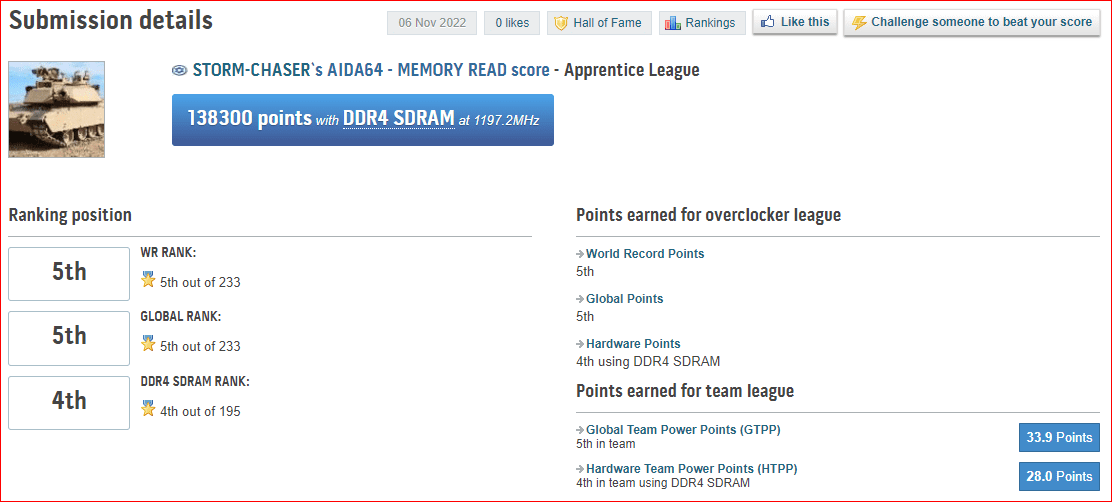1112x502 pixels.
Task: Click the DDR4 SDRAM rank 4th box
Action: click(x=69, y=403)
